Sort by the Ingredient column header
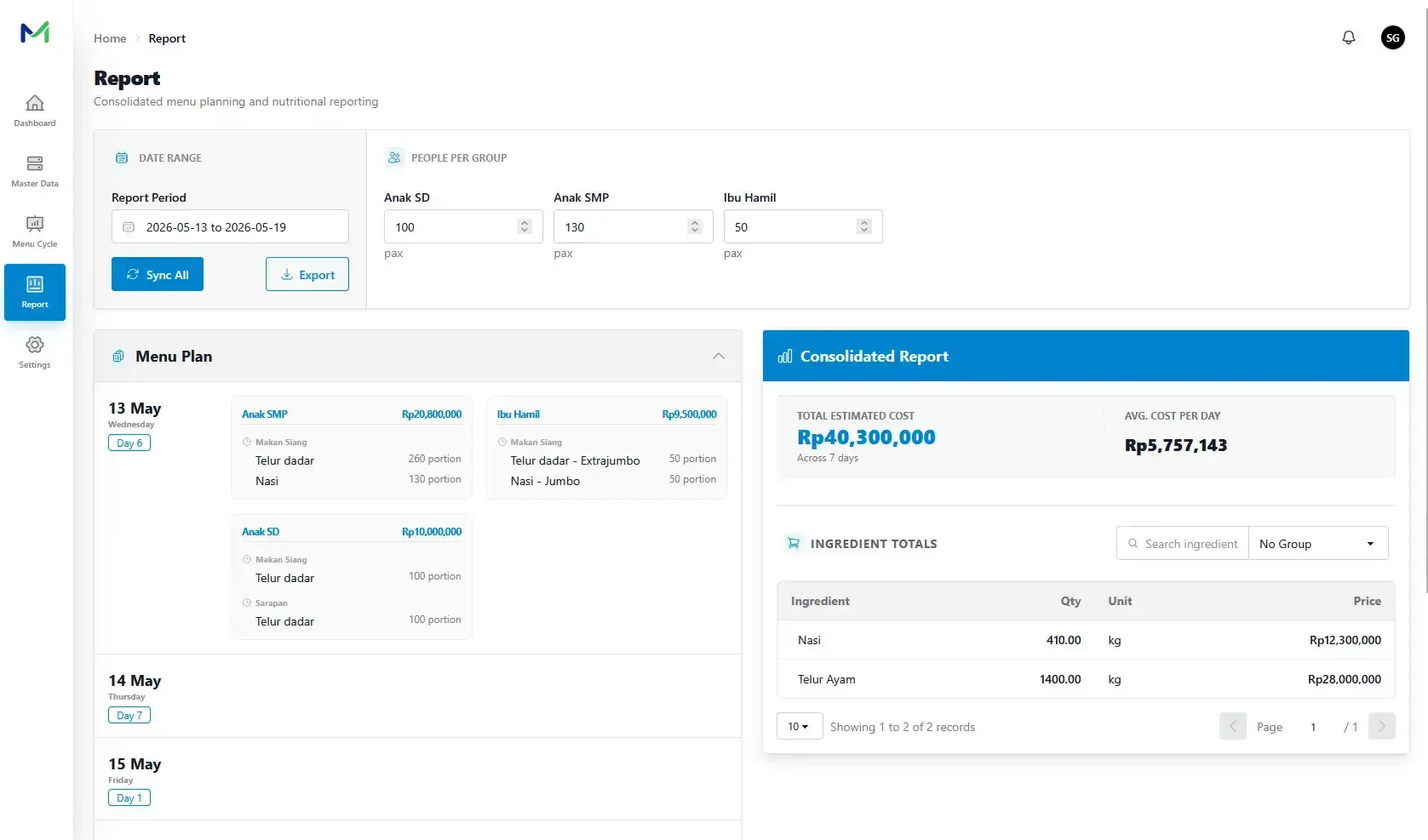The height and width of the screenshot is (840, 1428). pos(820,601)
